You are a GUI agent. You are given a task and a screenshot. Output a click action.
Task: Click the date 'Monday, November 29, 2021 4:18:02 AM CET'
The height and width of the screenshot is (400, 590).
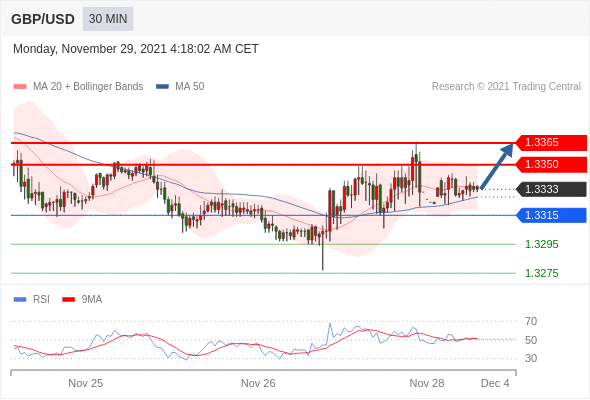[x=136, y=49]
